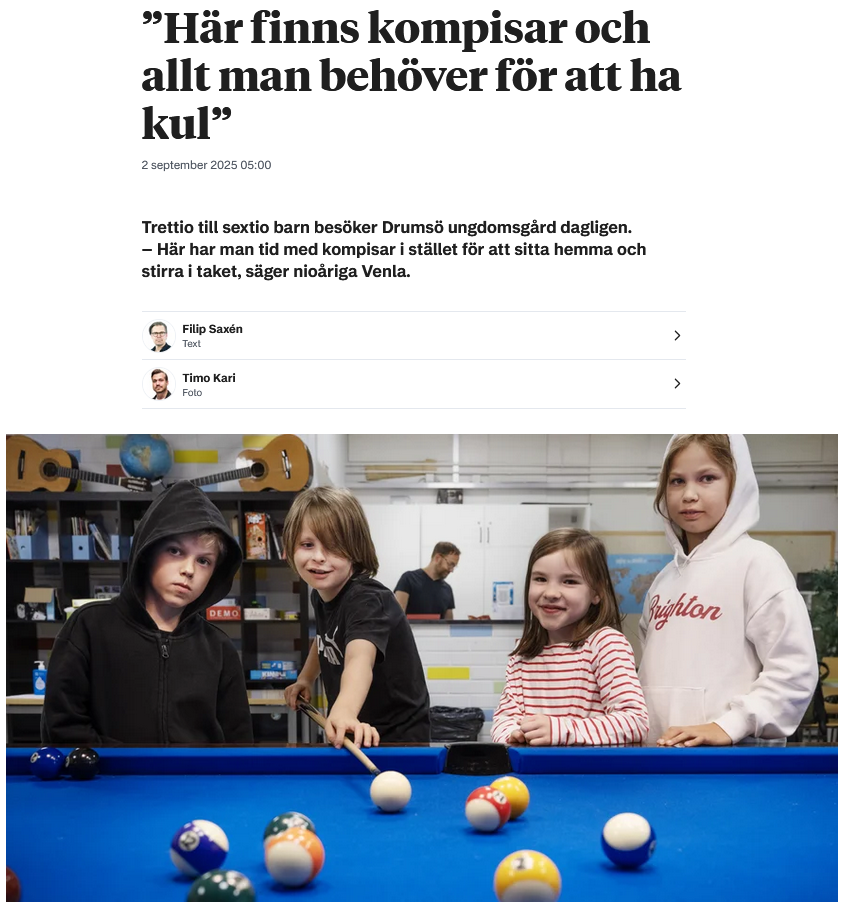This screenshot has width=843, height=910.
Task: Click the red-striped billiard ball
Action: (x=487, y=808)
